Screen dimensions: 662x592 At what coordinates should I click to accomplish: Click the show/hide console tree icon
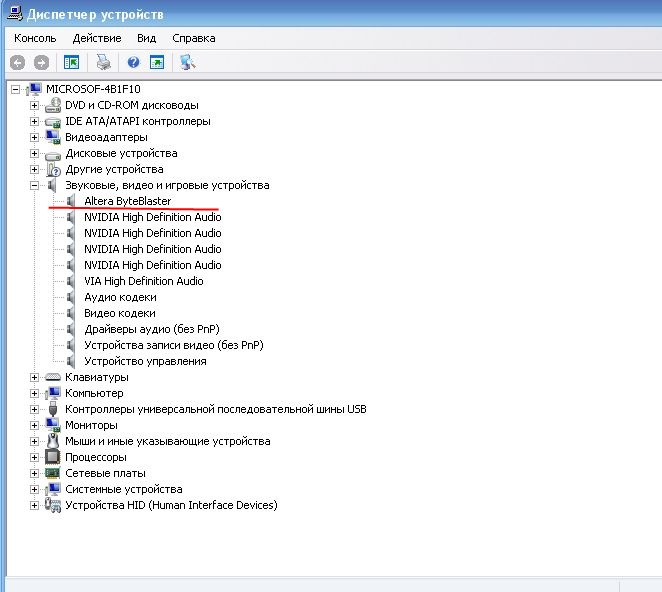pos(71,62)
